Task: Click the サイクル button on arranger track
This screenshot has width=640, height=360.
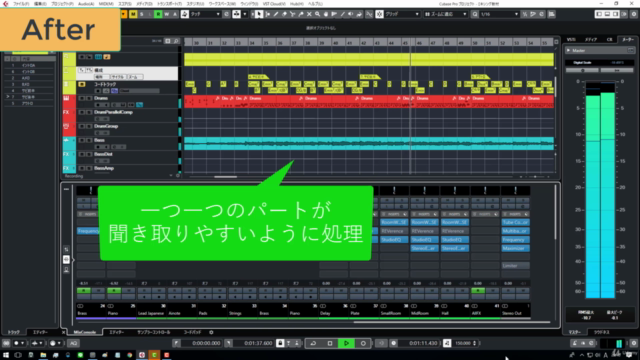Action: (117, 77)
